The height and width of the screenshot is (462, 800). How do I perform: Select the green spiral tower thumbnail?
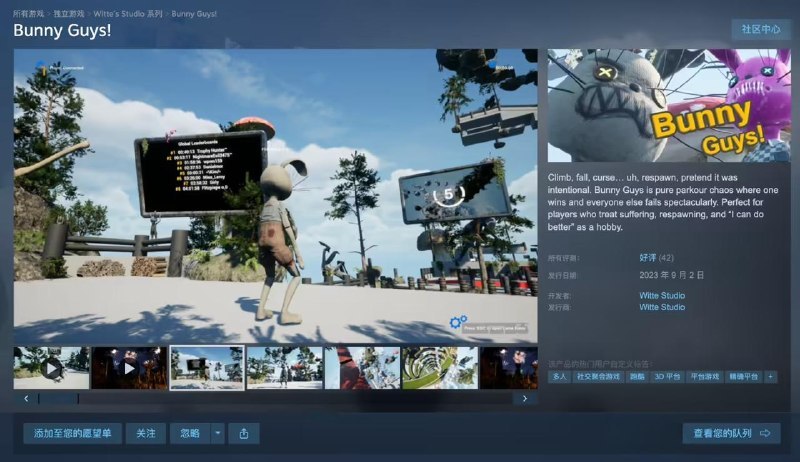point(440,368)
